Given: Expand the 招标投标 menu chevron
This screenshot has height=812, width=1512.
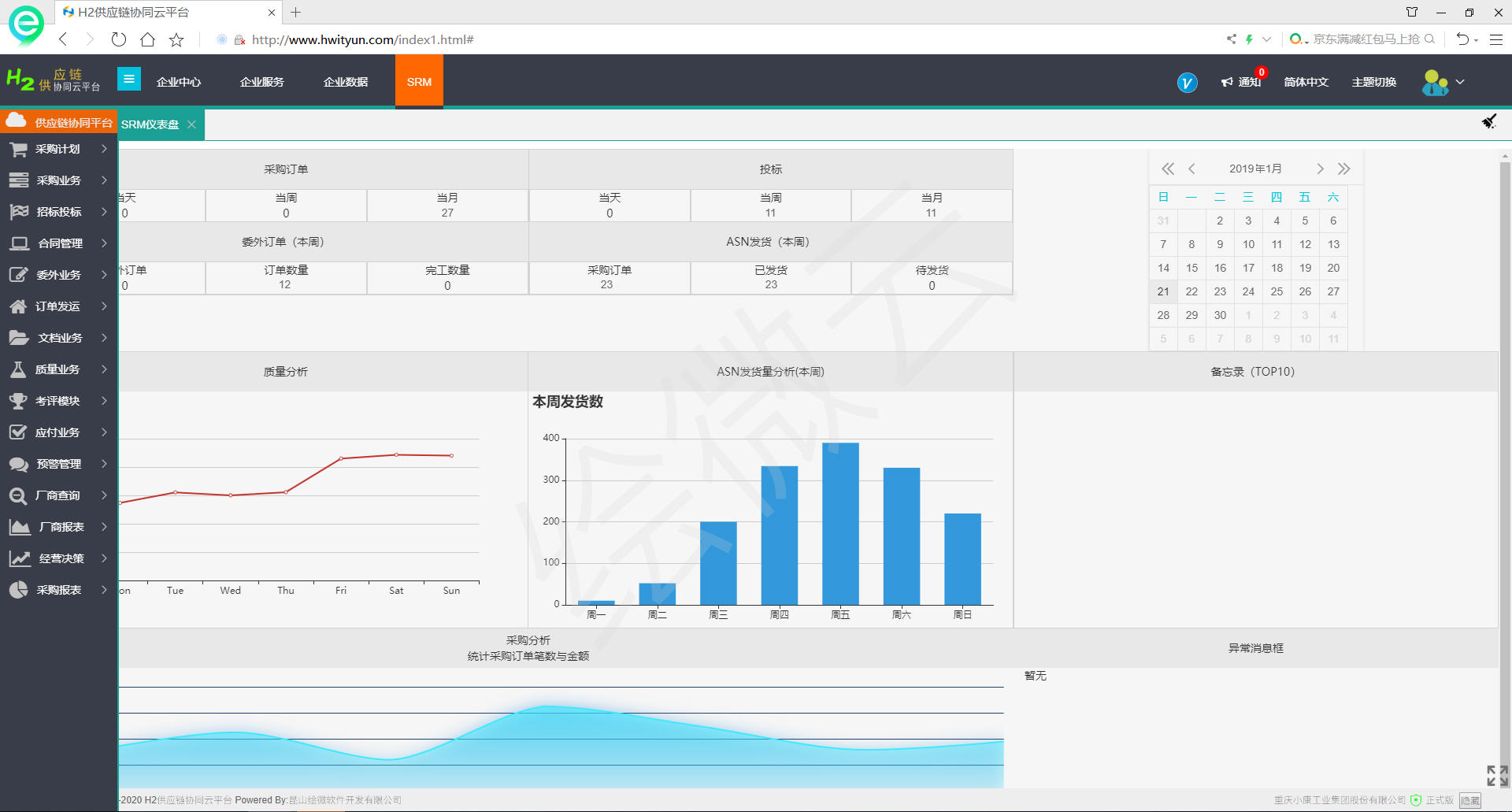Looking at the screenshot, I should pyautogui.click(x=104, y=212).
